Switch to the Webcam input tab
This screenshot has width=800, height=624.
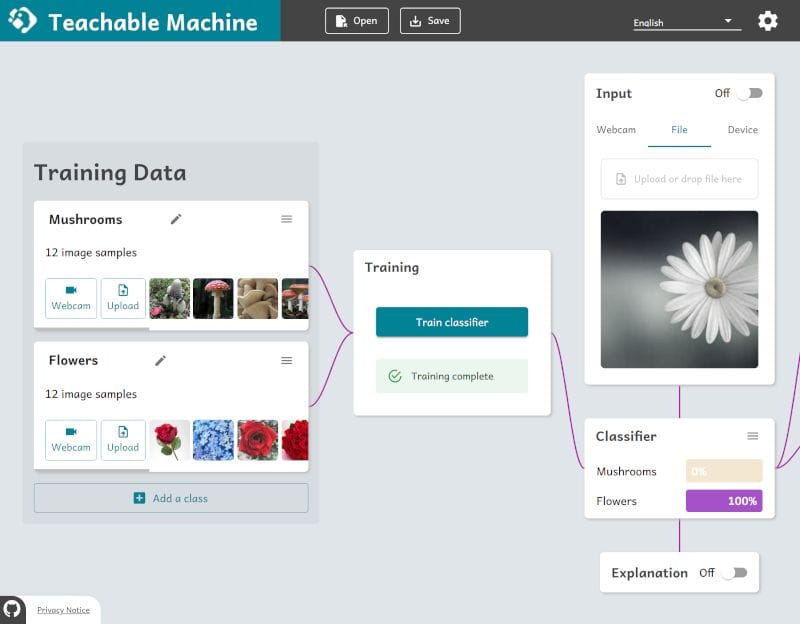pos(618,129)
